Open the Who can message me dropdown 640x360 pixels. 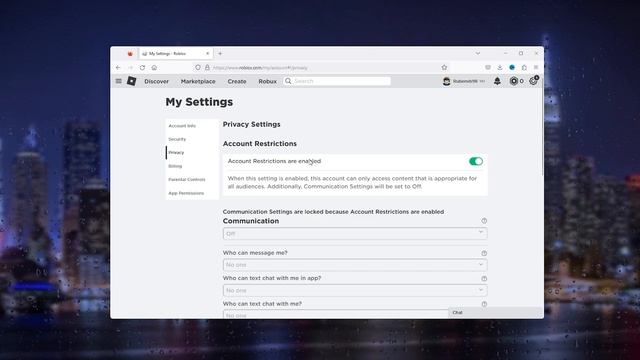click(x=355, y=265)
